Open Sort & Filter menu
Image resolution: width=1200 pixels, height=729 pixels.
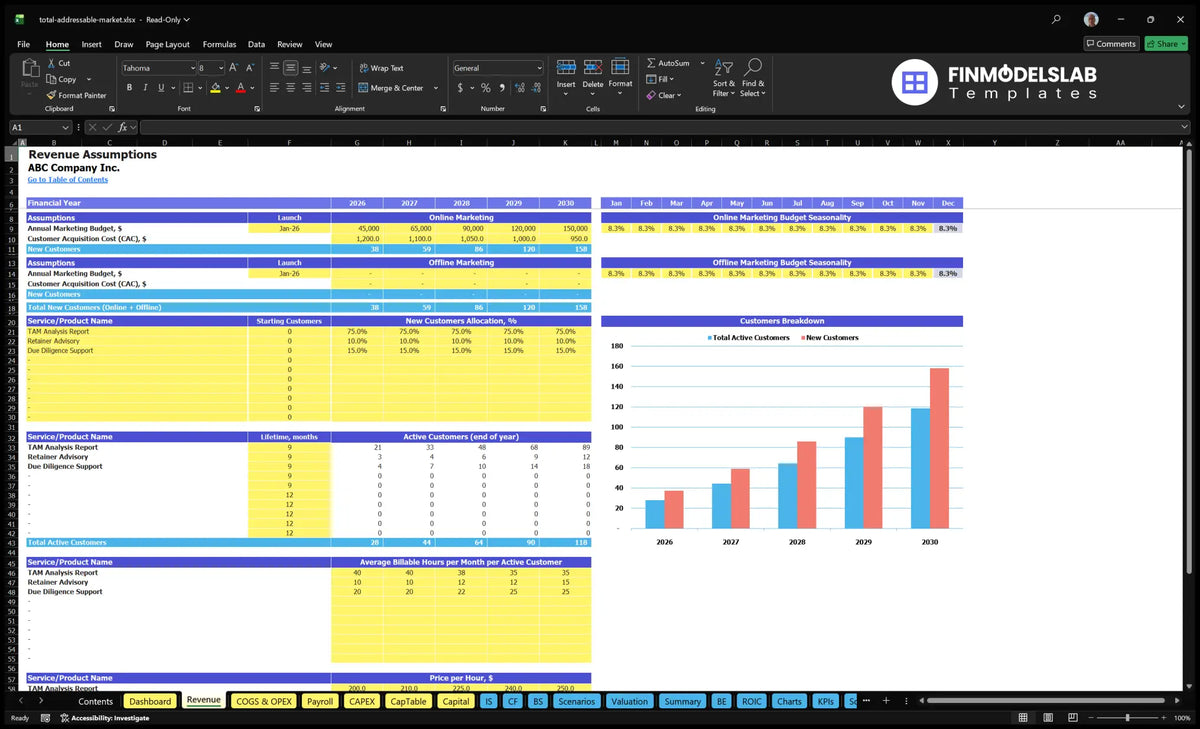(x=724, y=77)
